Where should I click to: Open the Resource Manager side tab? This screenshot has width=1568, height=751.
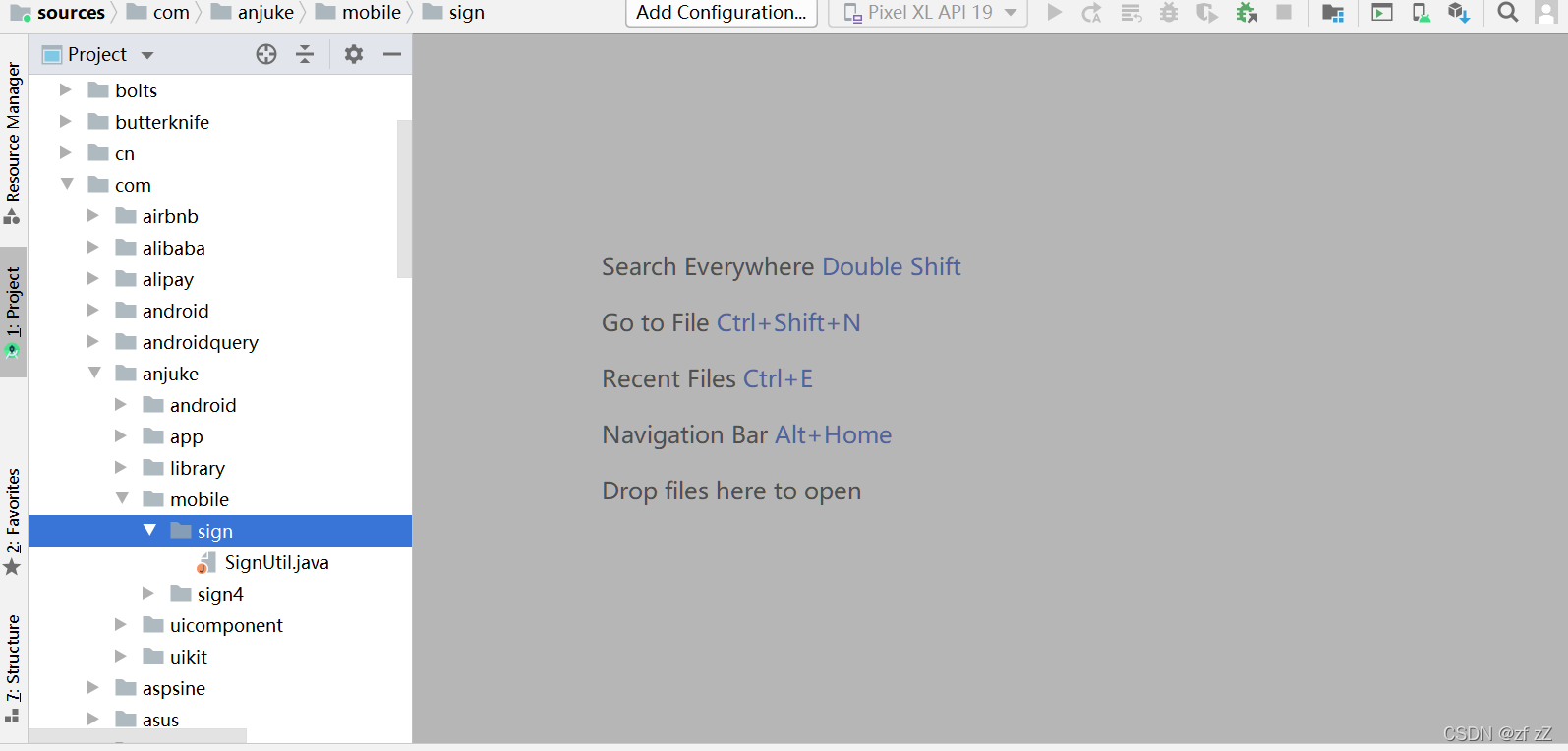(13, 143)
